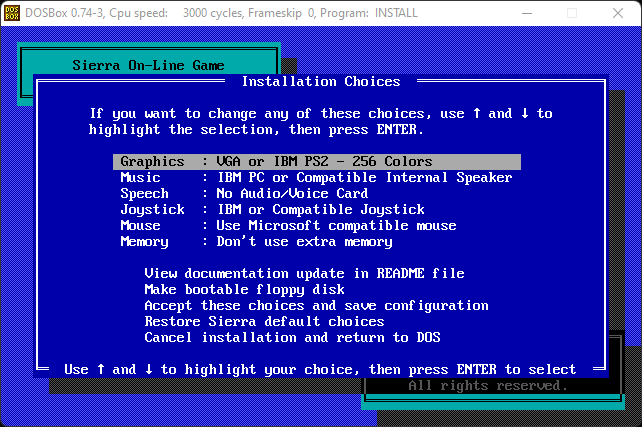Choose Cancel installation and return to DOS

(292, 337)
